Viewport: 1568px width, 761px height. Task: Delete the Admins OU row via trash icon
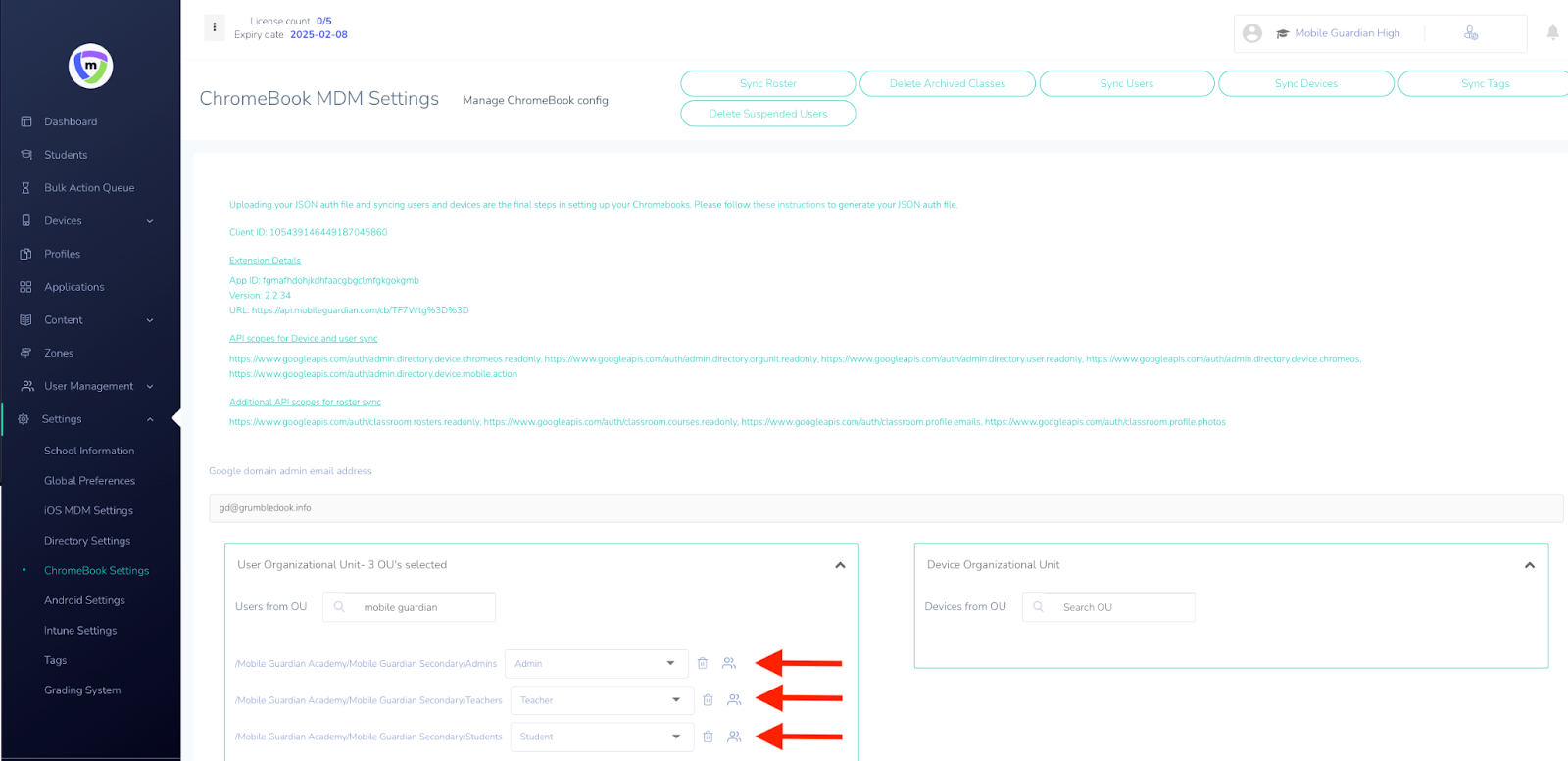pyautogui.click(x=703, y=663)
